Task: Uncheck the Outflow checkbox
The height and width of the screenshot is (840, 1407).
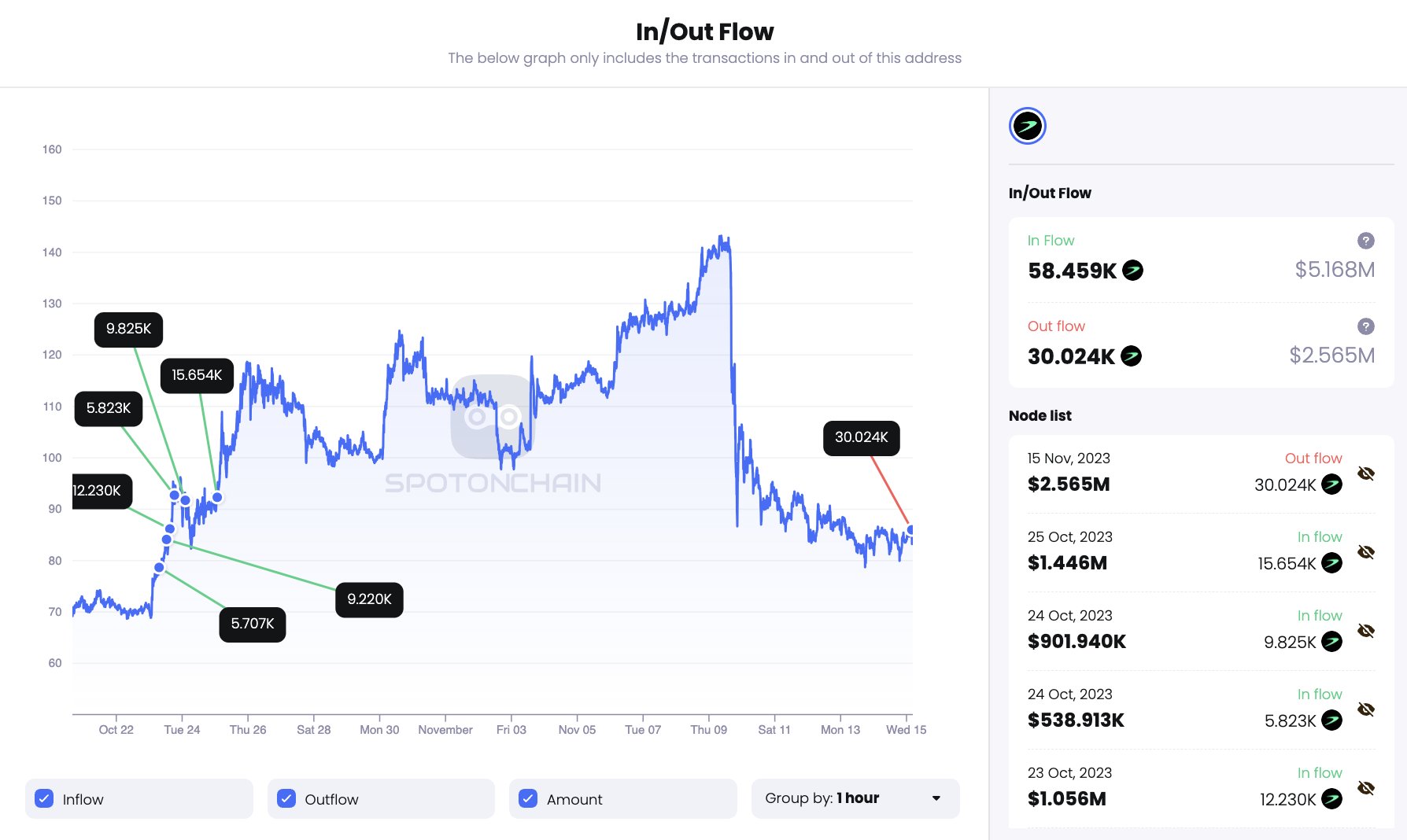Action: (286, 799)
